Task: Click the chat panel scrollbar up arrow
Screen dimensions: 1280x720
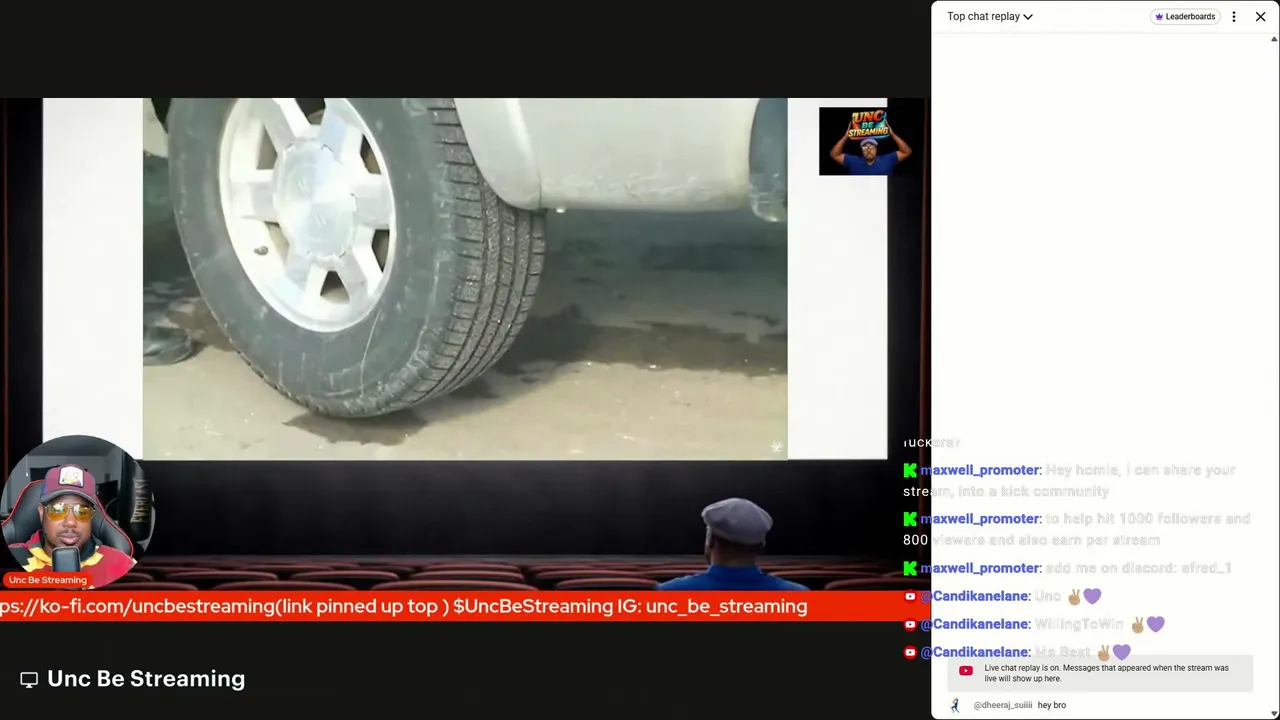Action: [1274, 39]
